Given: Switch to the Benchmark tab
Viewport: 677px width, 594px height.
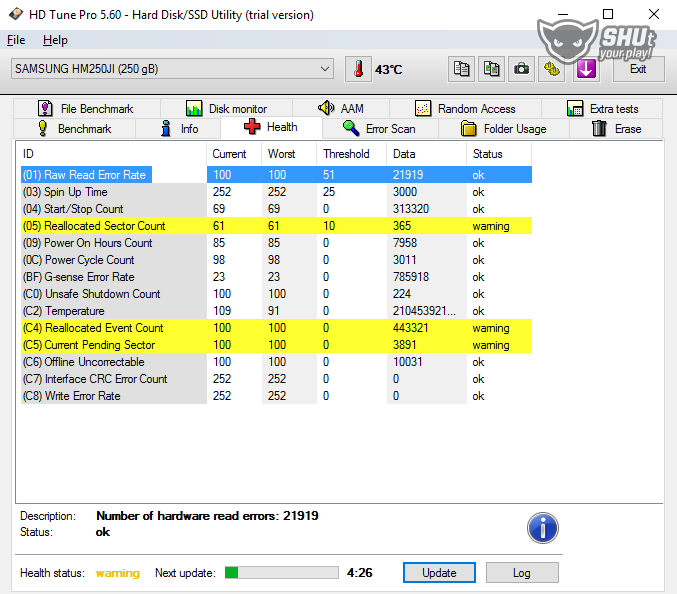Looking at the screenshot, I should (75, 129).
